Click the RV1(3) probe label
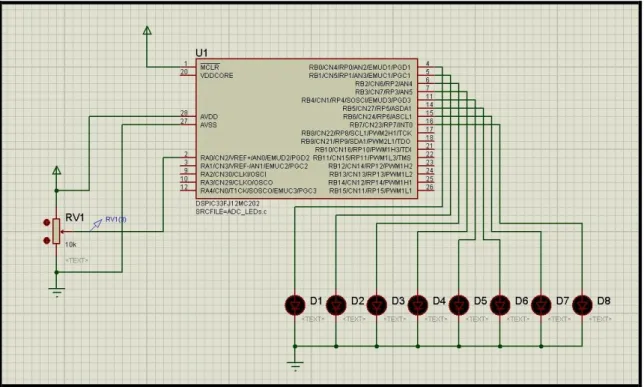The width and height of the screenshot is (644, 387). point(116,219)
